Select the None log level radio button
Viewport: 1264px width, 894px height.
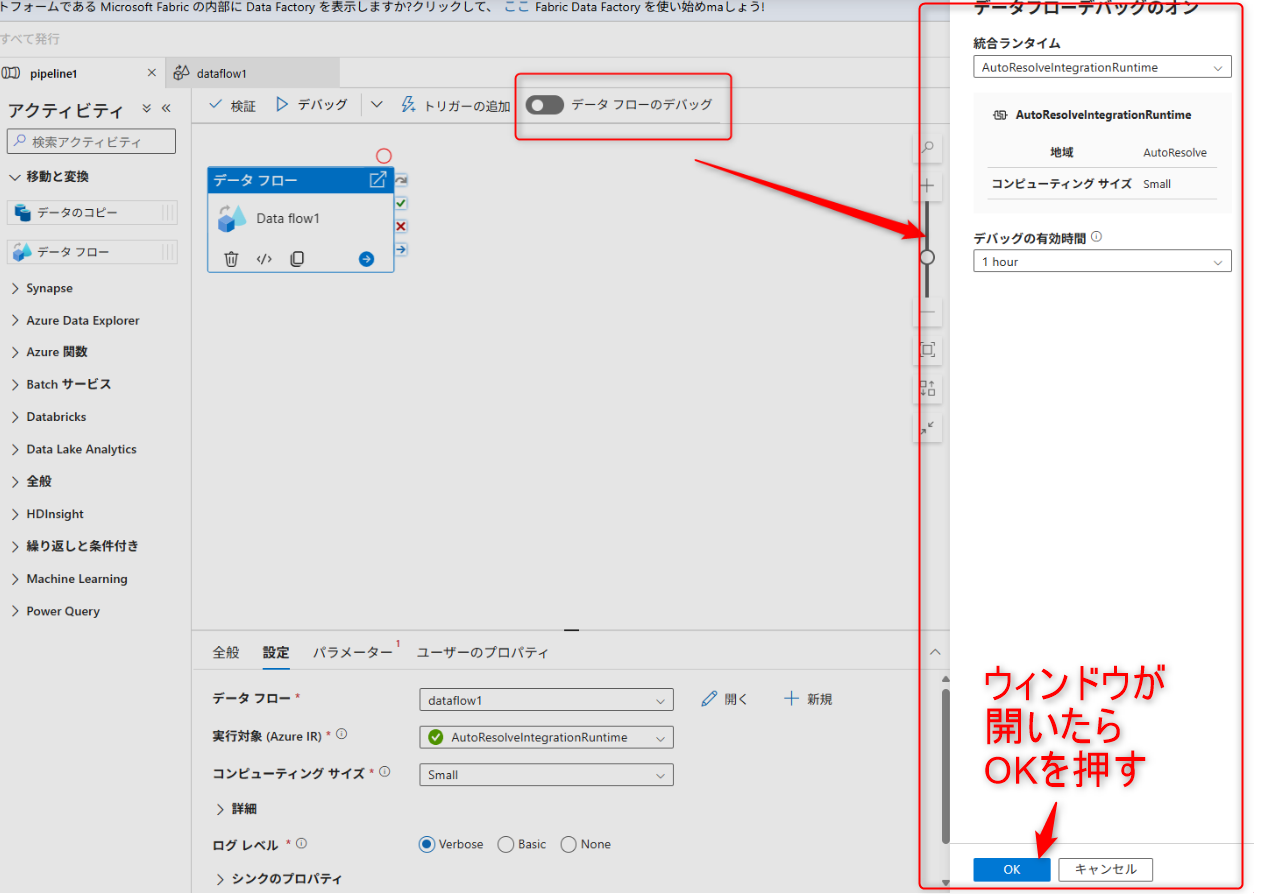coord(567,844)
